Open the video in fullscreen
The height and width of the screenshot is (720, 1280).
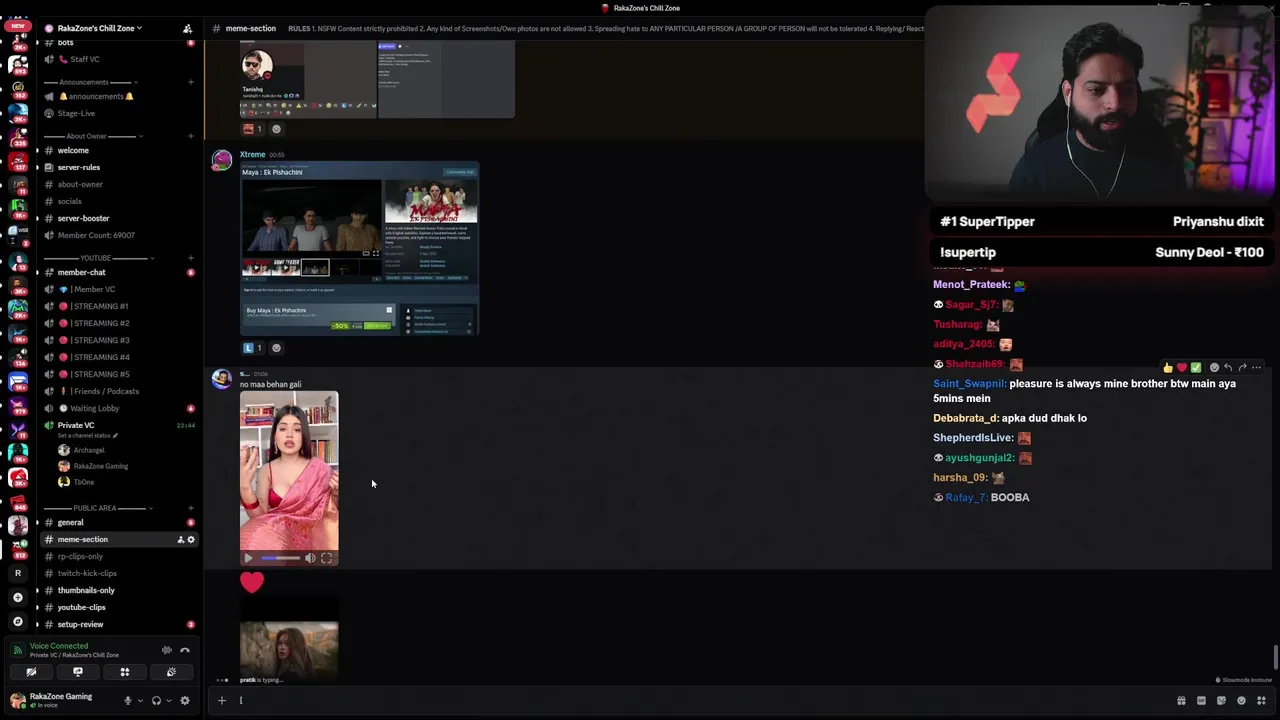click(x=326, y=558)
